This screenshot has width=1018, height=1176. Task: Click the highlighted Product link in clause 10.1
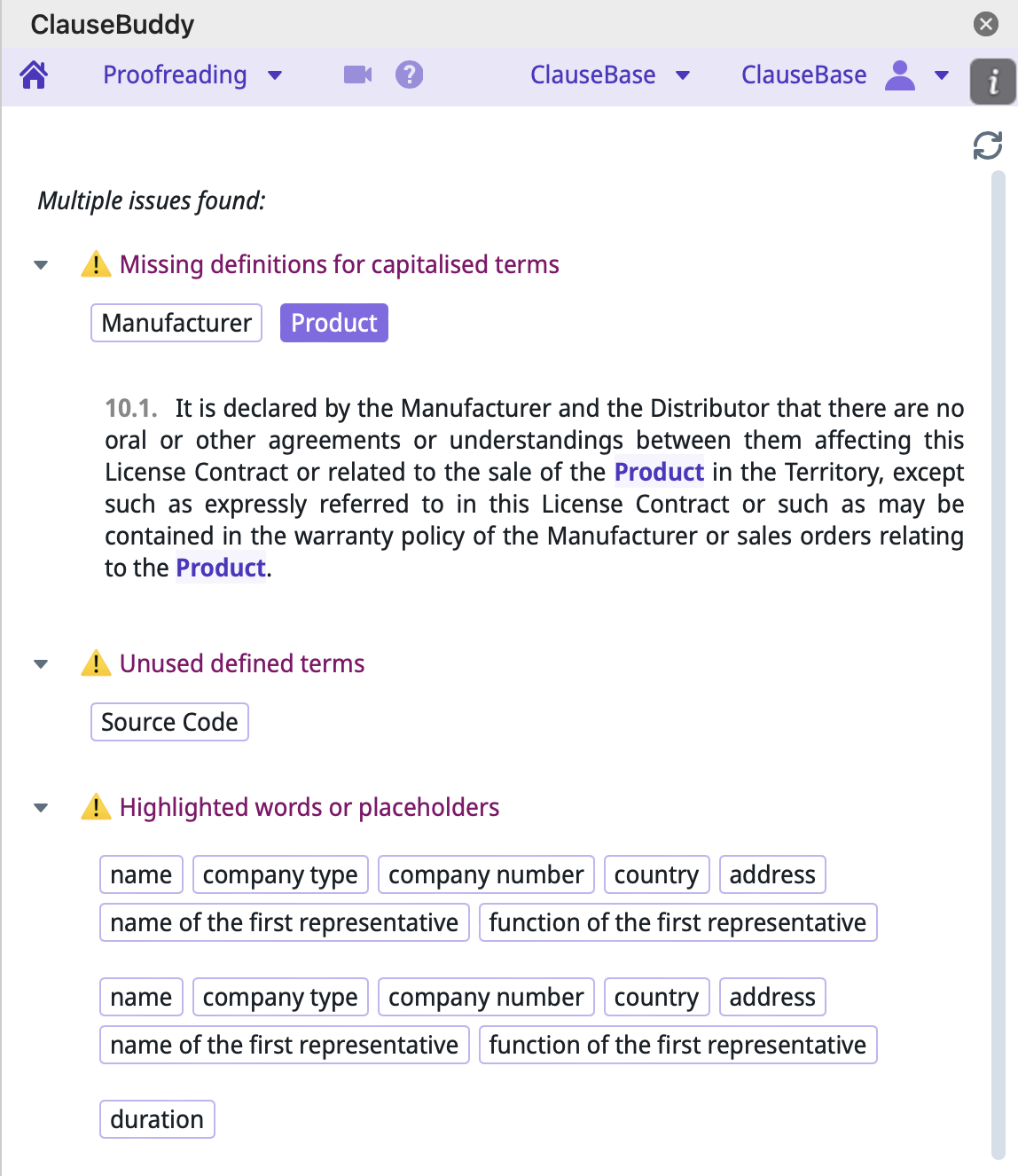click(658, 472)
